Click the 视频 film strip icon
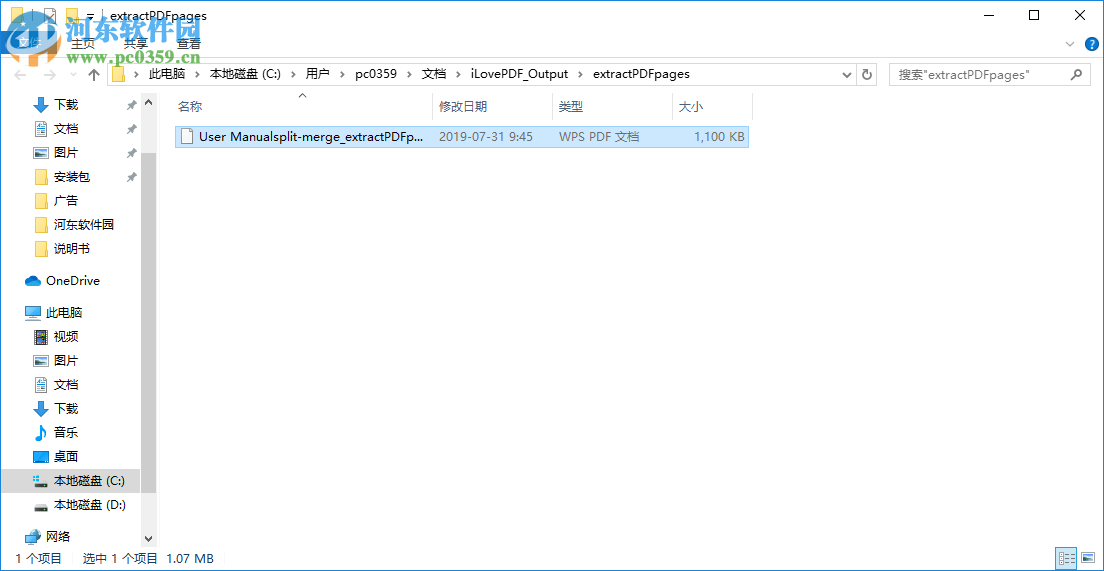 point(41,337)
